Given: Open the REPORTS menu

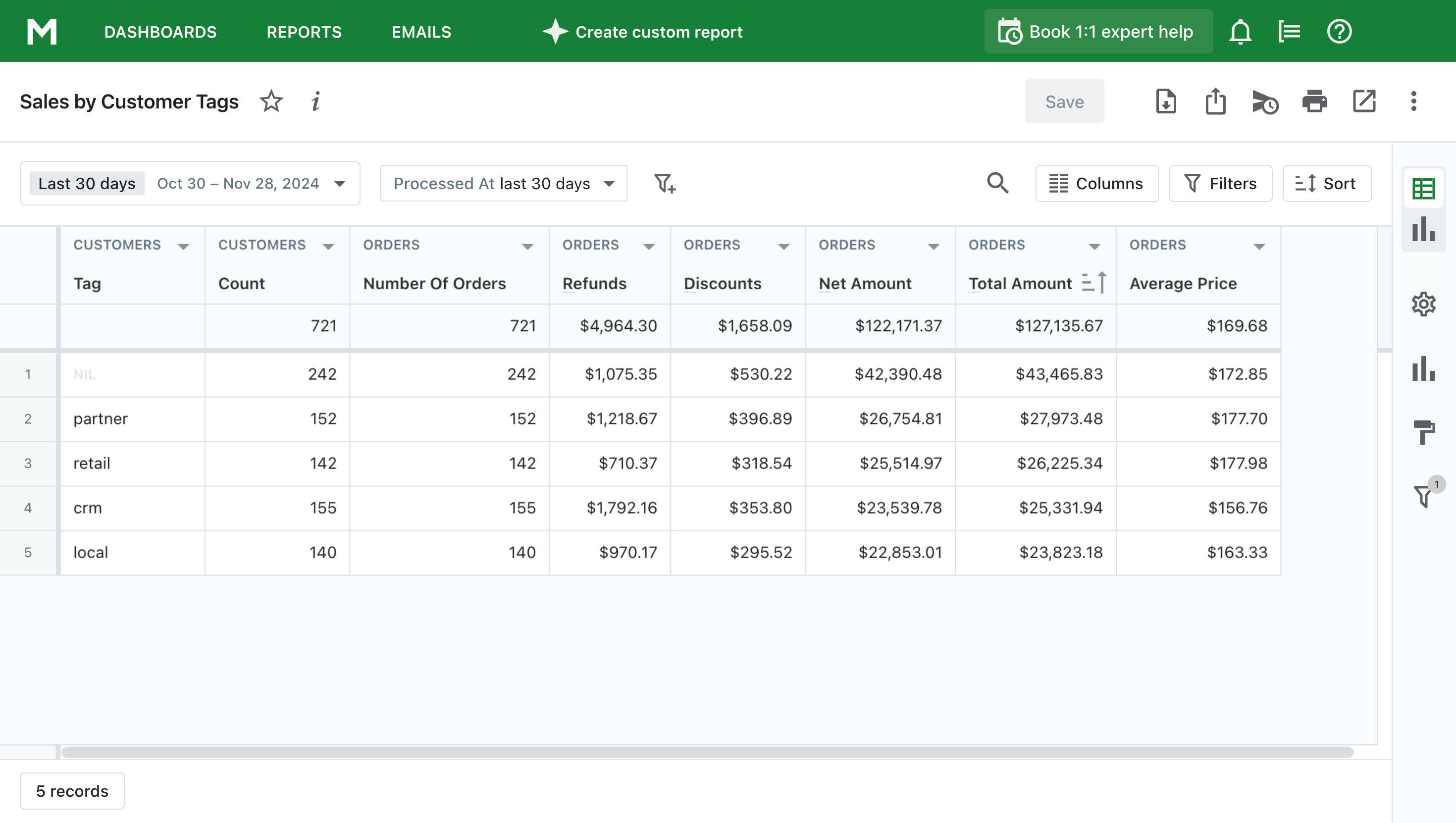Looking at the screenshot, I should point(304,32).
